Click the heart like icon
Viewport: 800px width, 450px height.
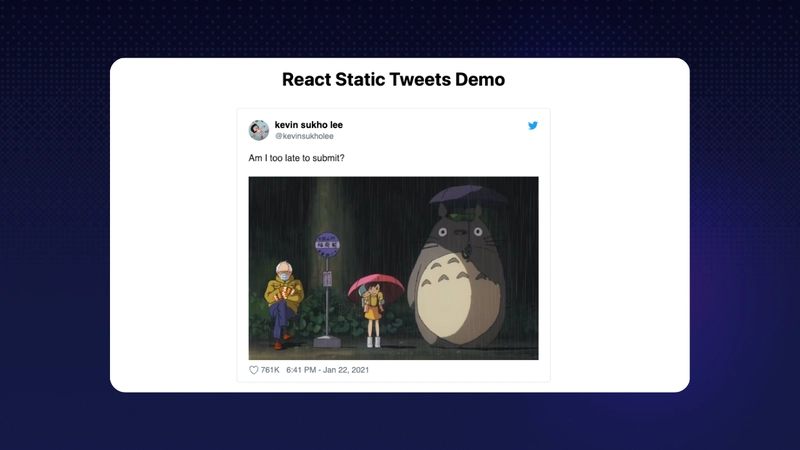254,370
